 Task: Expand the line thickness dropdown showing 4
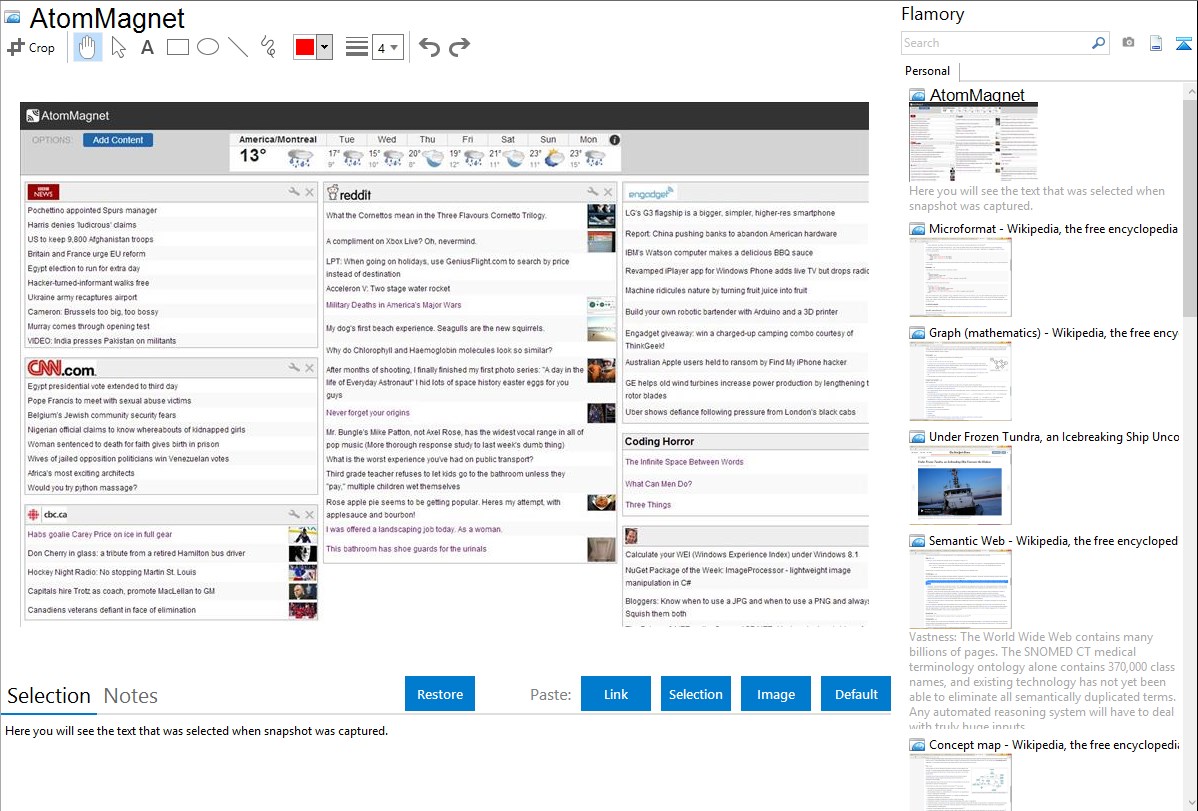coord(394,47)
